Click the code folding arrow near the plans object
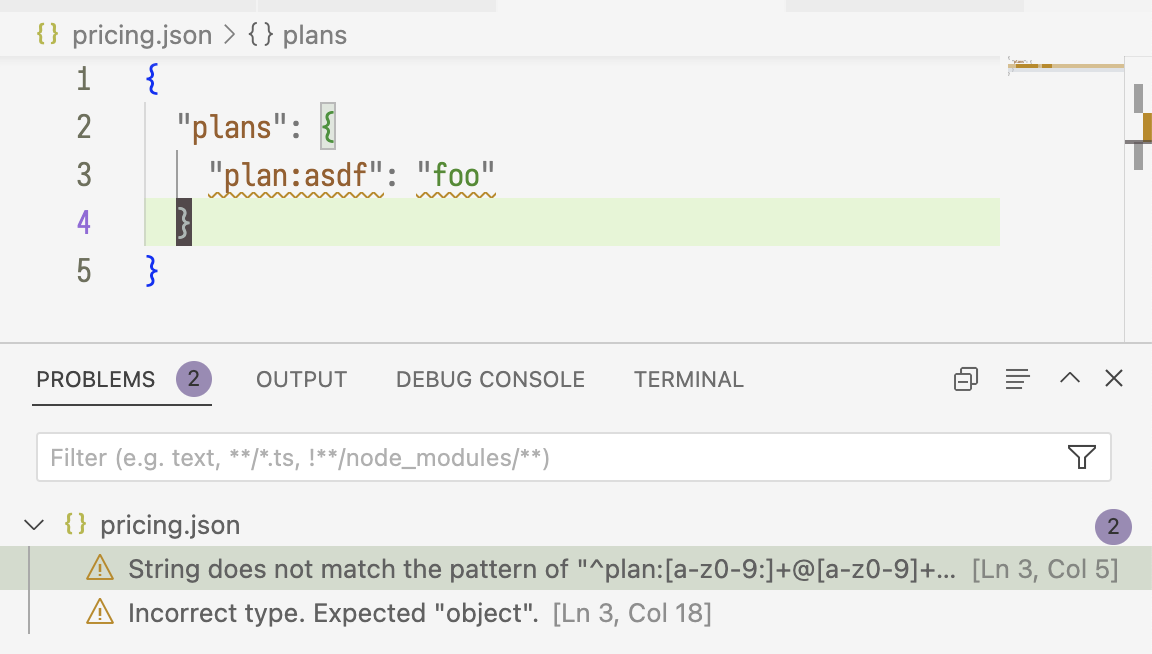Image resolution: width=1152 pixels, height=654 pixels. [118, 127]
